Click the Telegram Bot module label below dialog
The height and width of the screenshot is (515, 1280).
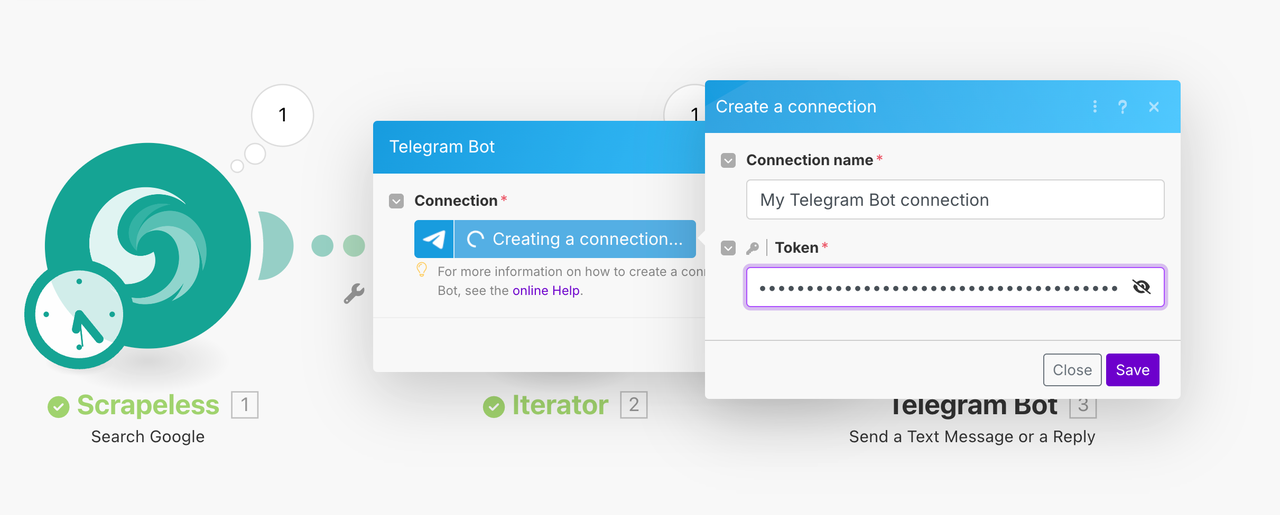(973, 407)
